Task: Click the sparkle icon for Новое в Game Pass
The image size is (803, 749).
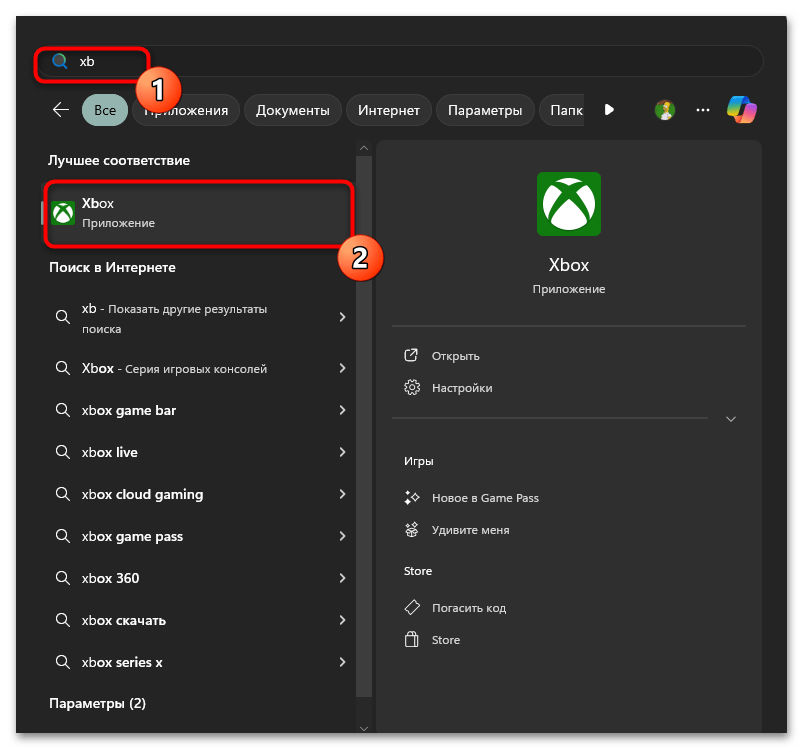Action: point(412,498)
